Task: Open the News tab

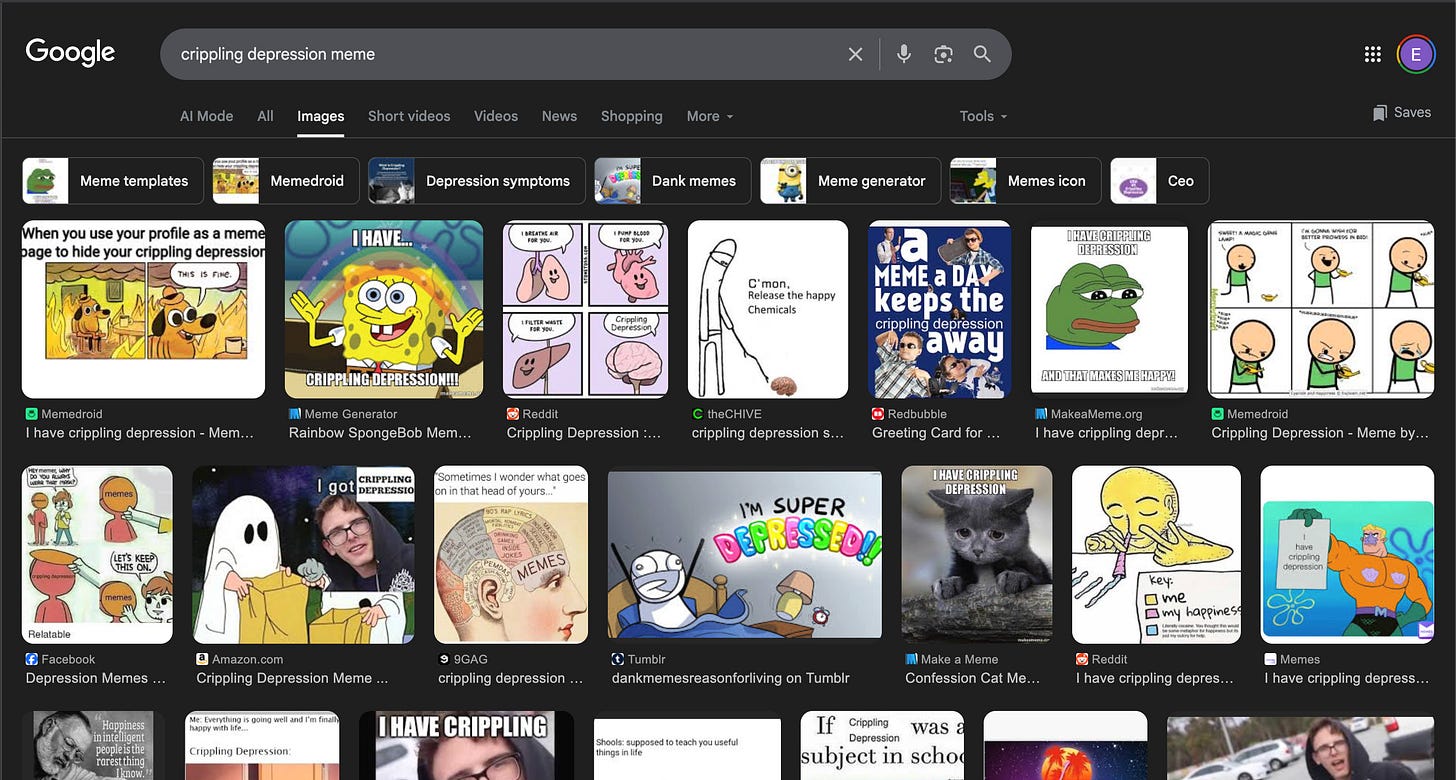Action: [559, 116]
